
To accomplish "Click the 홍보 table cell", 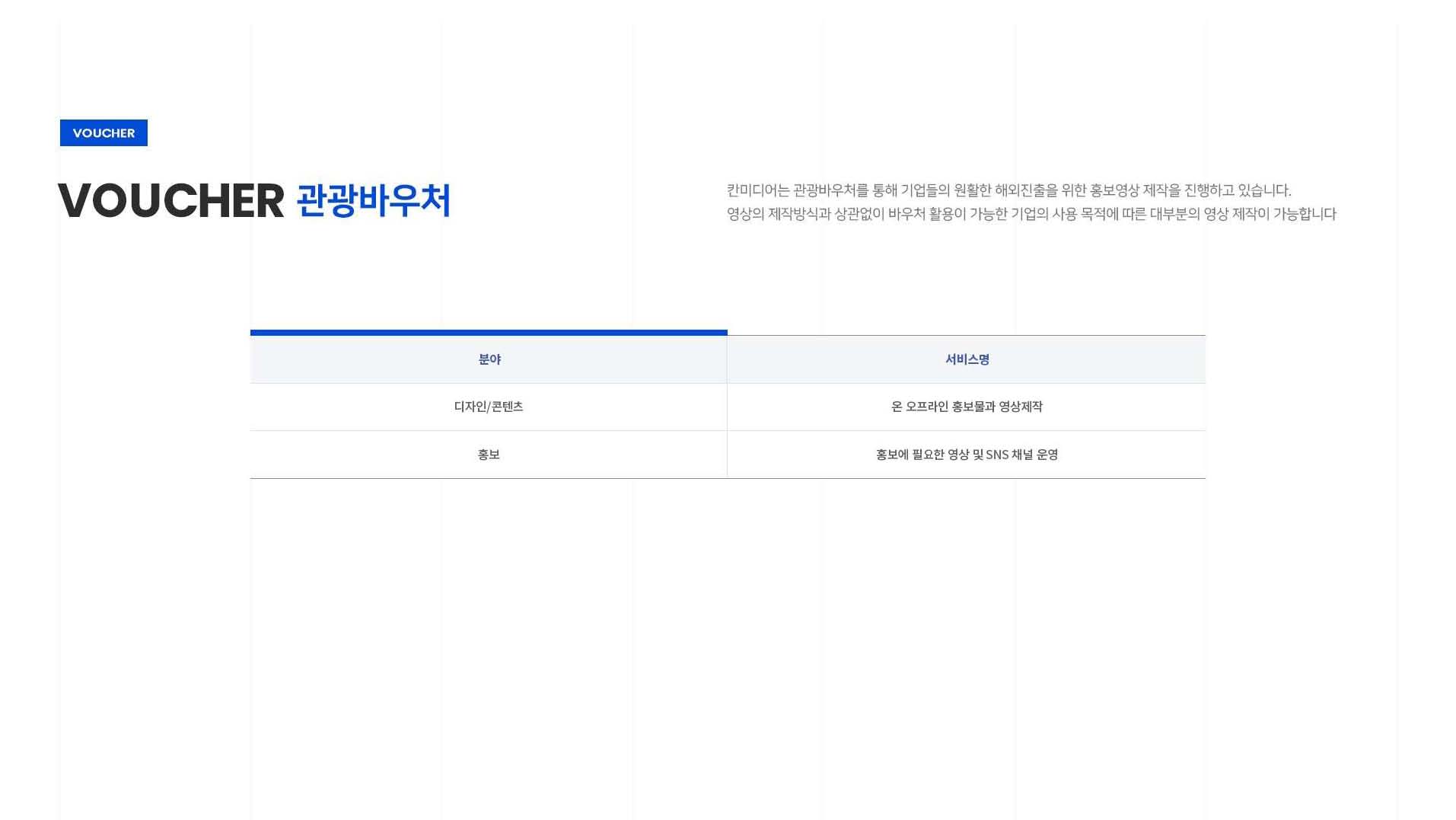I will coord(488,455).
